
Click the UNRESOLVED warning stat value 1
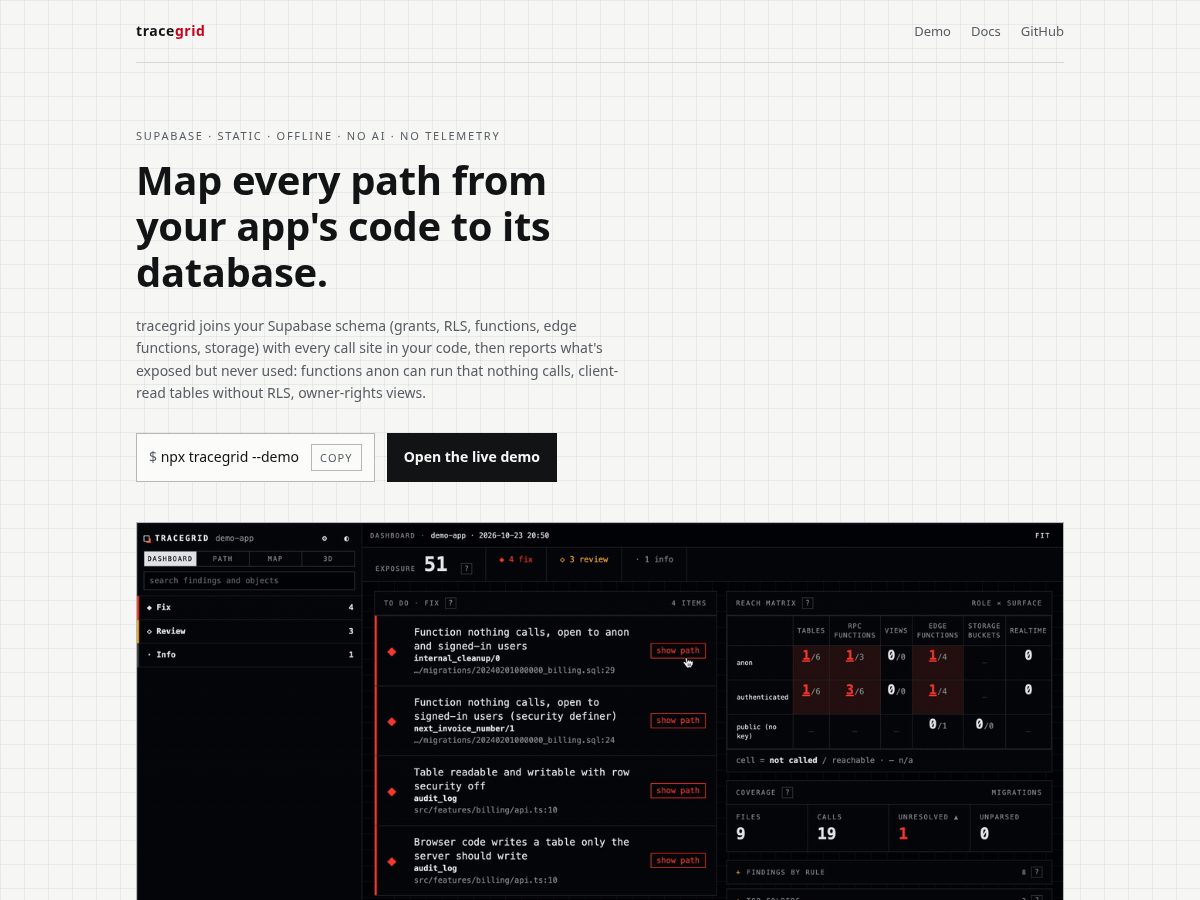tap(903, 833)
